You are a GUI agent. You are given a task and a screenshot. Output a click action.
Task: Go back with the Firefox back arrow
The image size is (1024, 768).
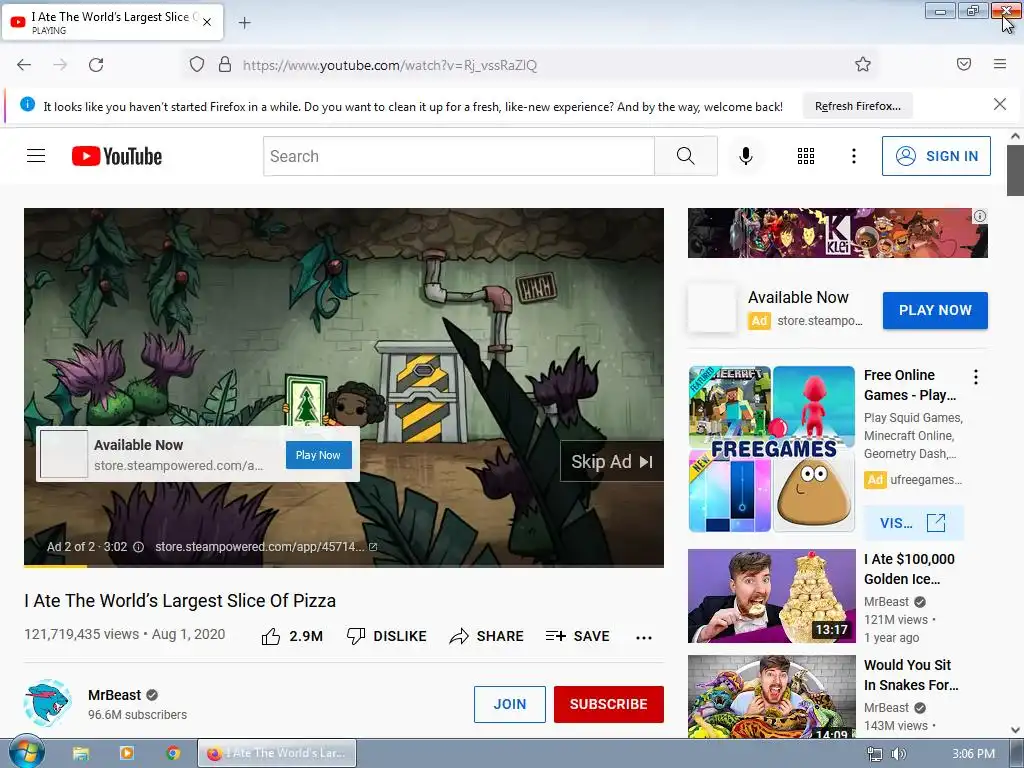tap(24, 65)
